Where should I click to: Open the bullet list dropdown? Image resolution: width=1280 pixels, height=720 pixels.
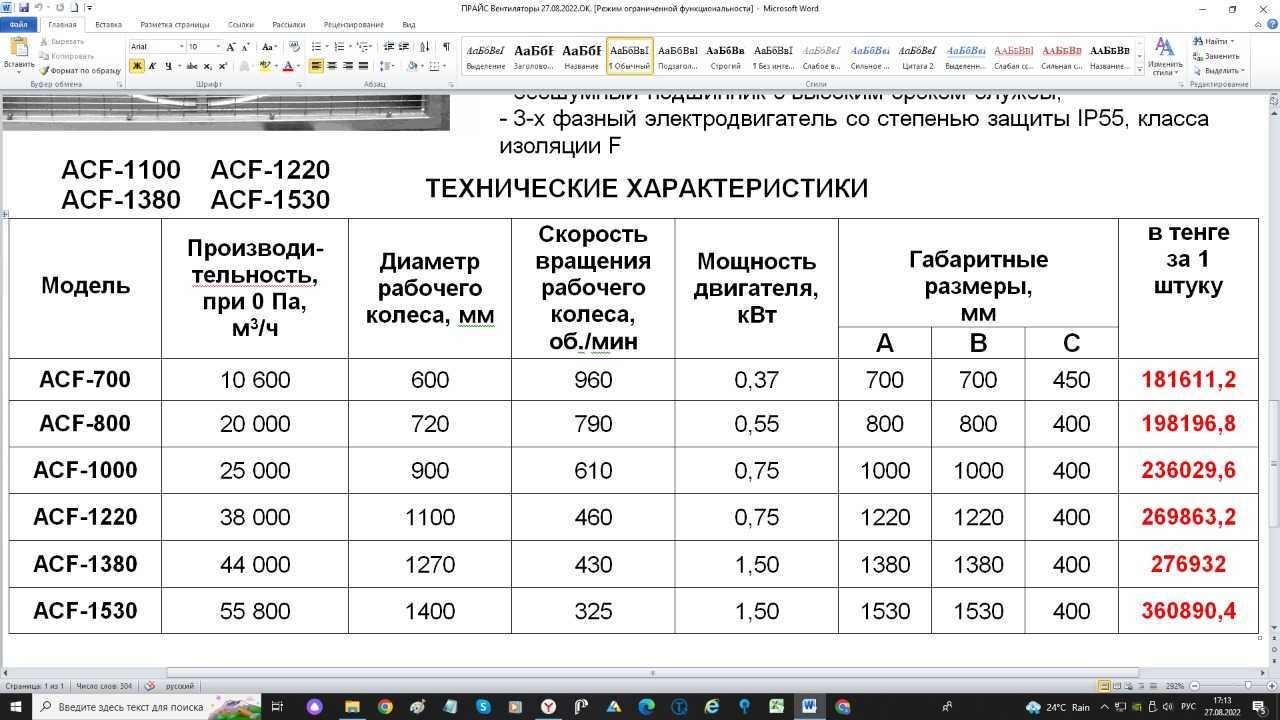(327, 47)
